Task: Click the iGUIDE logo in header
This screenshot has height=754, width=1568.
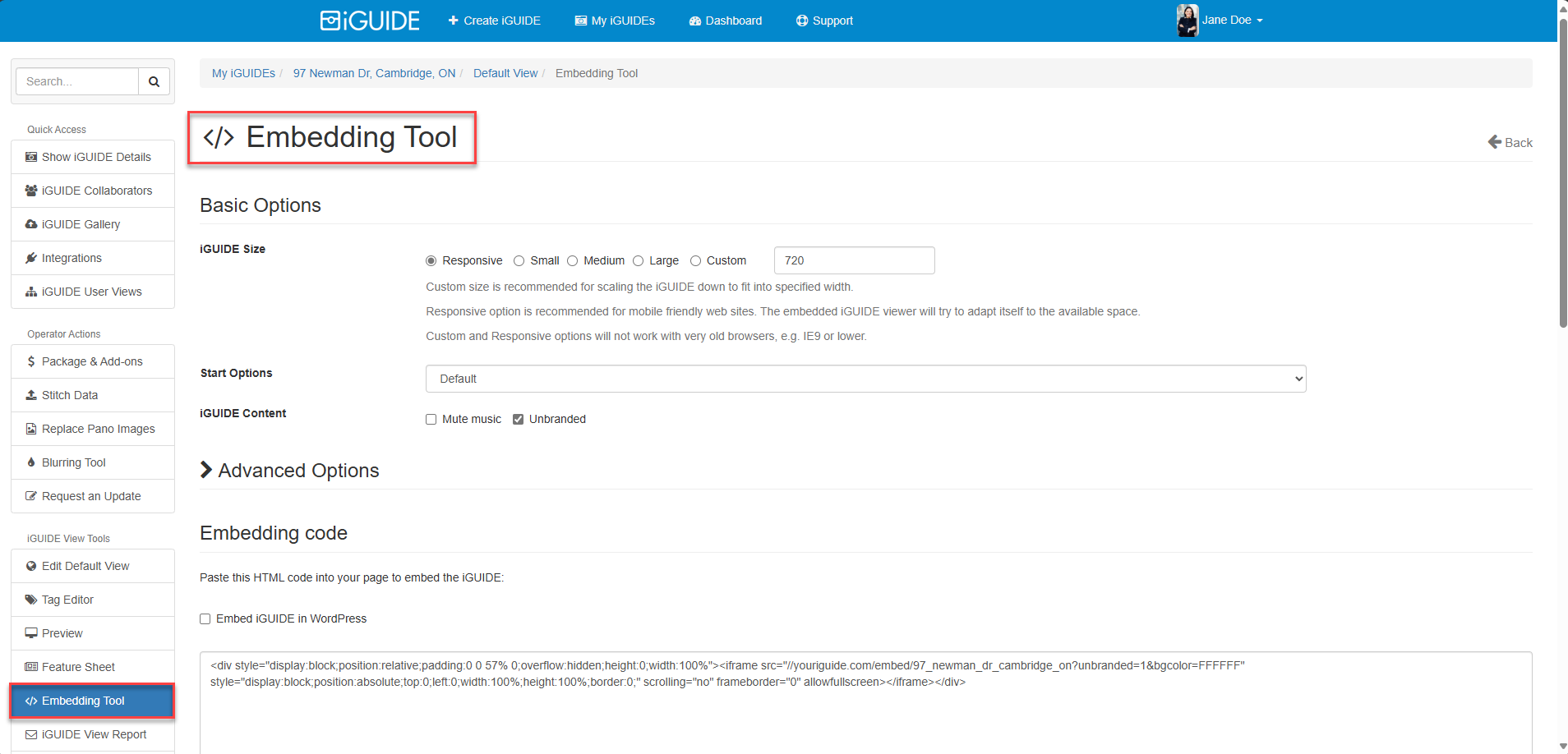Action: click(x=370, y=21)
